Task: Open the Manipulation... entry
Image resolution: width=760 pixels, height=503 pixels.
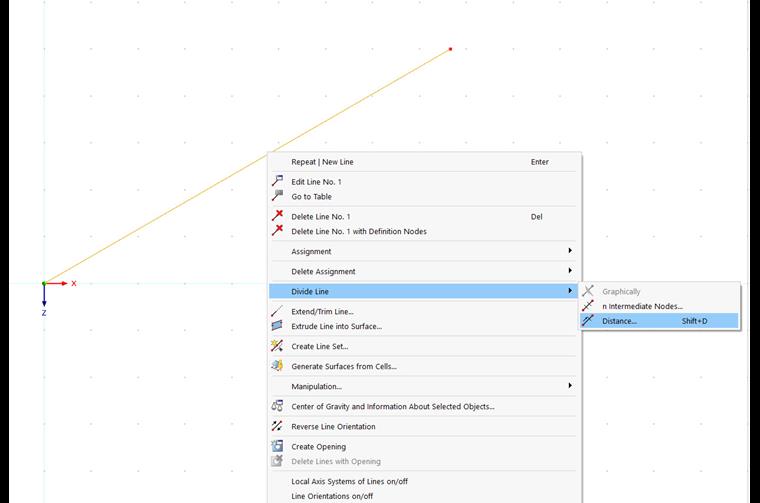Action: click(x=425, y=386)
